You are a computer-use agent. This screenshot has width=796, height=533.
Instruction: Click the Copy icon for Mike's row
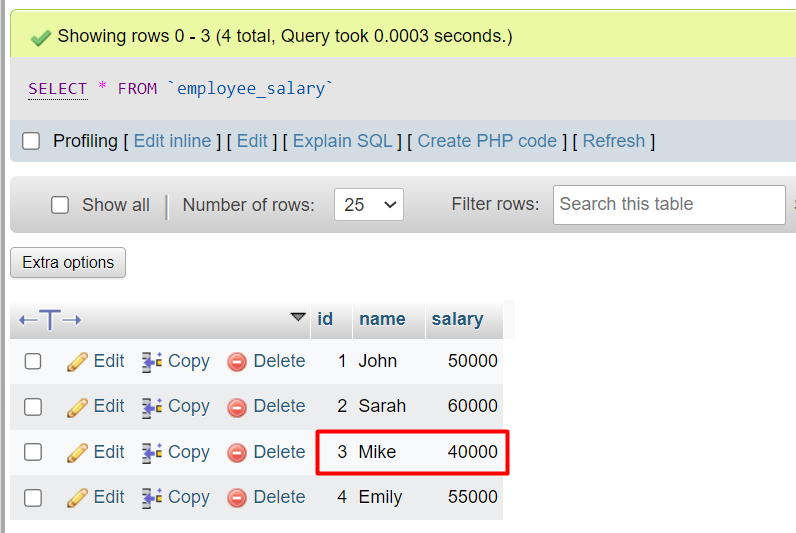click(152, 453)
